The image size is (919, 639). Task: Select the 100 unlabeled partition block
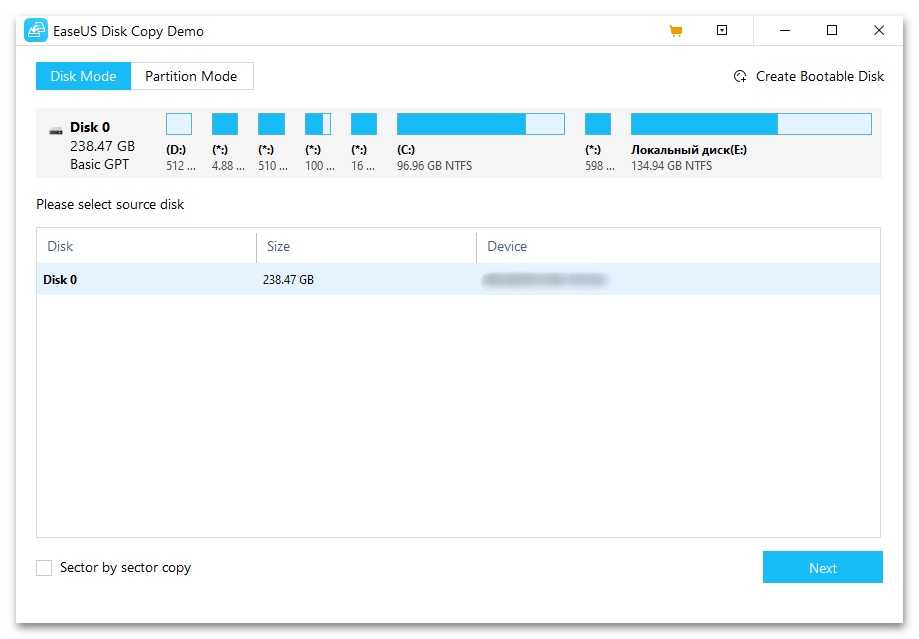click(318, 124)
